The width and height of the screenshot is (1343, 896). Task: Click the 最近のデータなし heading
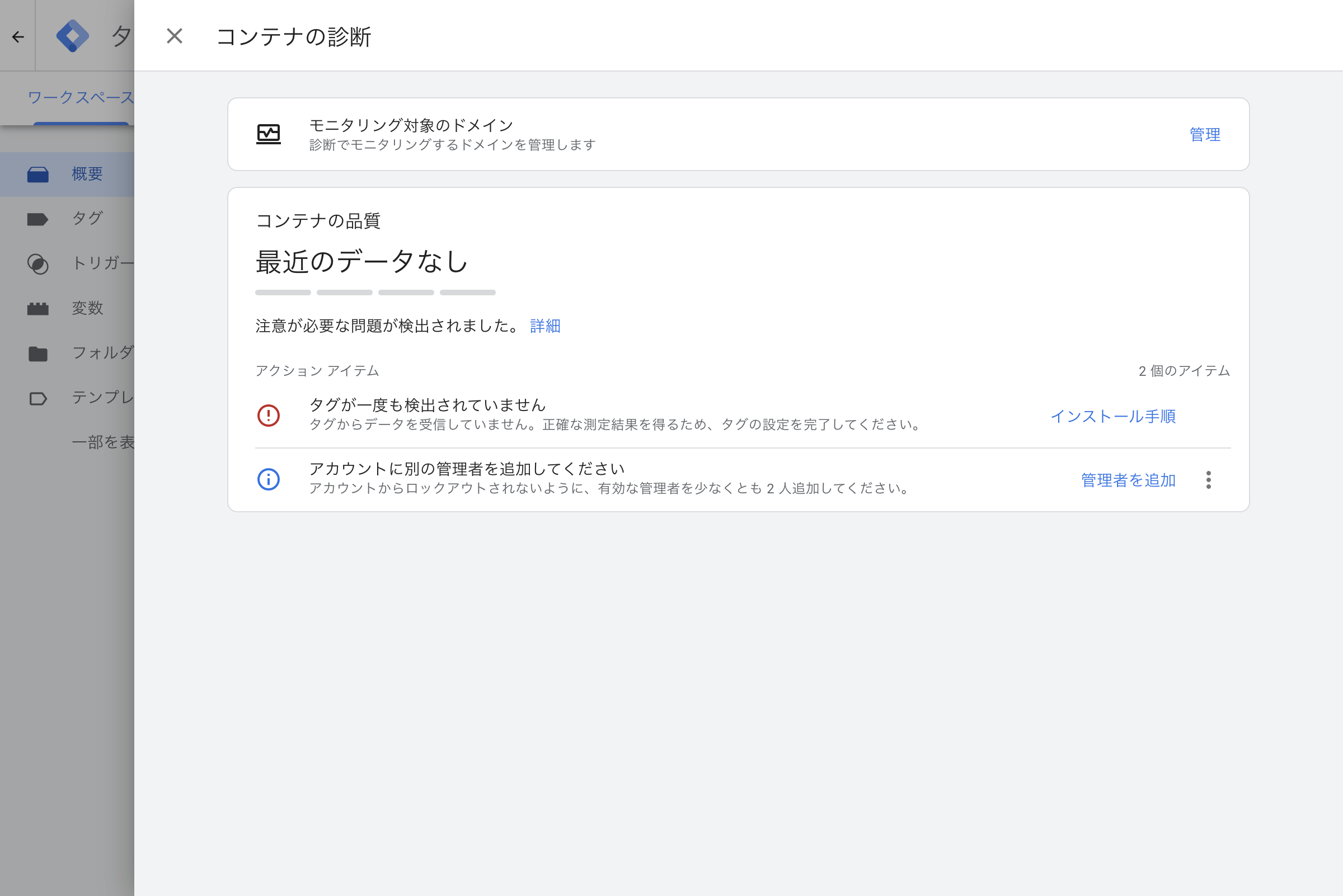click(x=362, y=262)
